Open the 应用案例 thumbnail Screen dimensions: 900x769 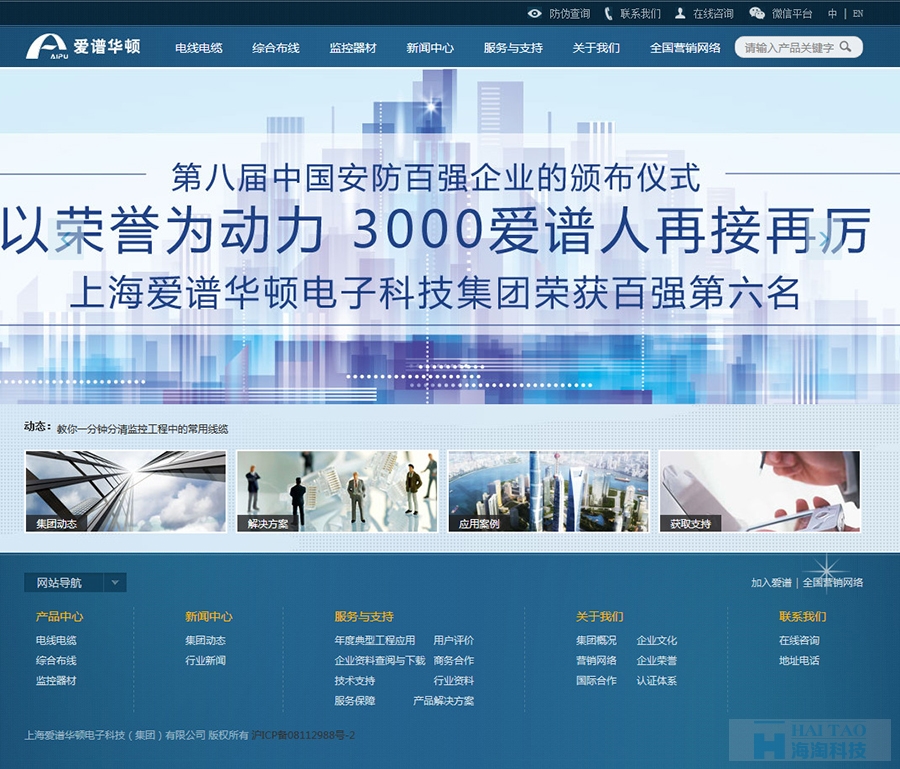coord(548,491)
